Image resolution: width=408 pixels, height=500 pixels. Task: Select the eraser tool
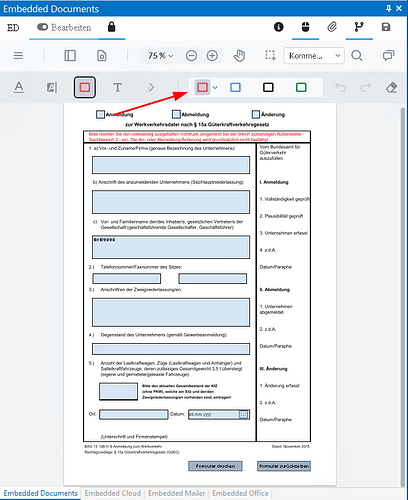[391, 87]
